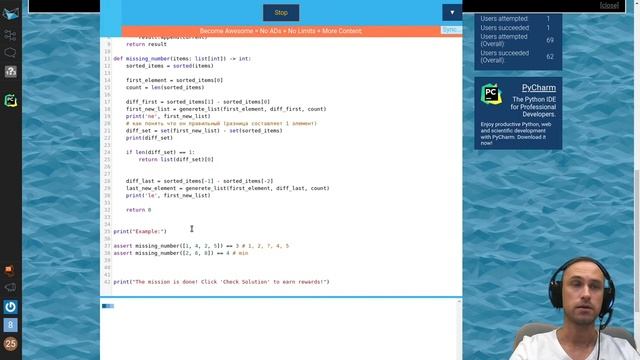Click the line beginning 'diff_first ='

(x=198, y=102)
